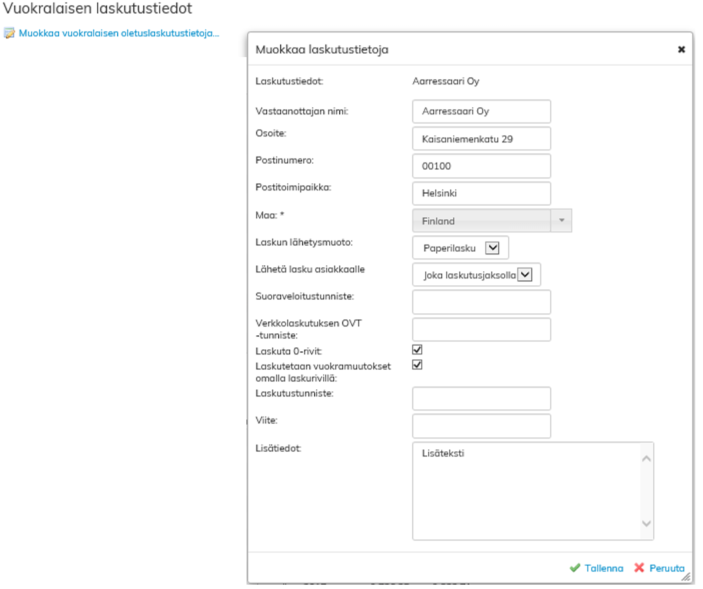
Task: Click the Lisätiedot scrollbar down arrow
Action: [646, 523]
